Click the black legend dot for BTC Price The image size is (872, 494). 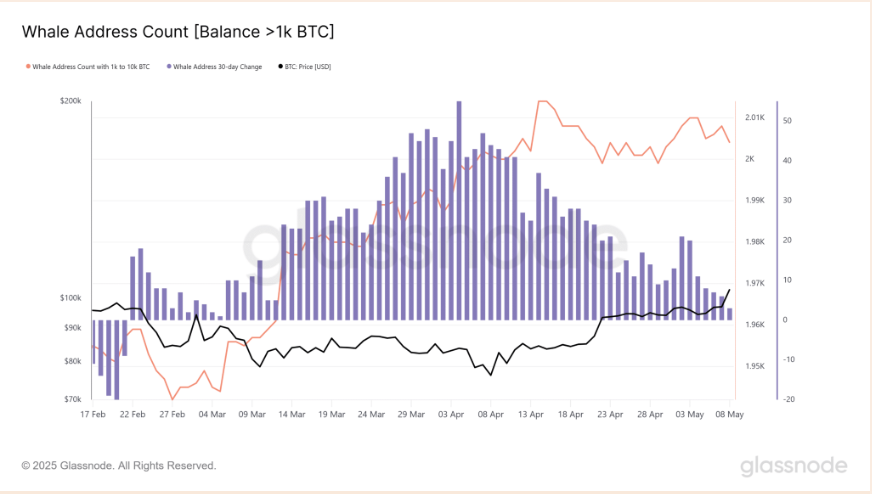[280, 67]
